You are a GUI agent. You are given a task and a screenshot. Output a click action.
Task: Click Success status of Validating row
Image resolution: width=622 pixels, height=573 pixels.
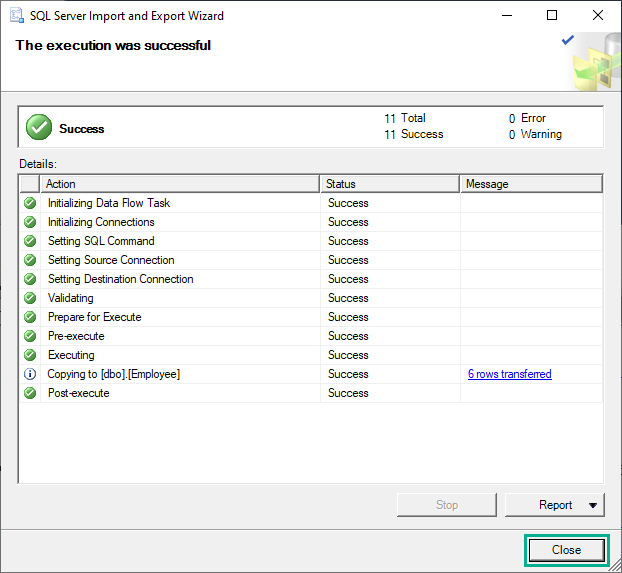[x=348, y=298]
